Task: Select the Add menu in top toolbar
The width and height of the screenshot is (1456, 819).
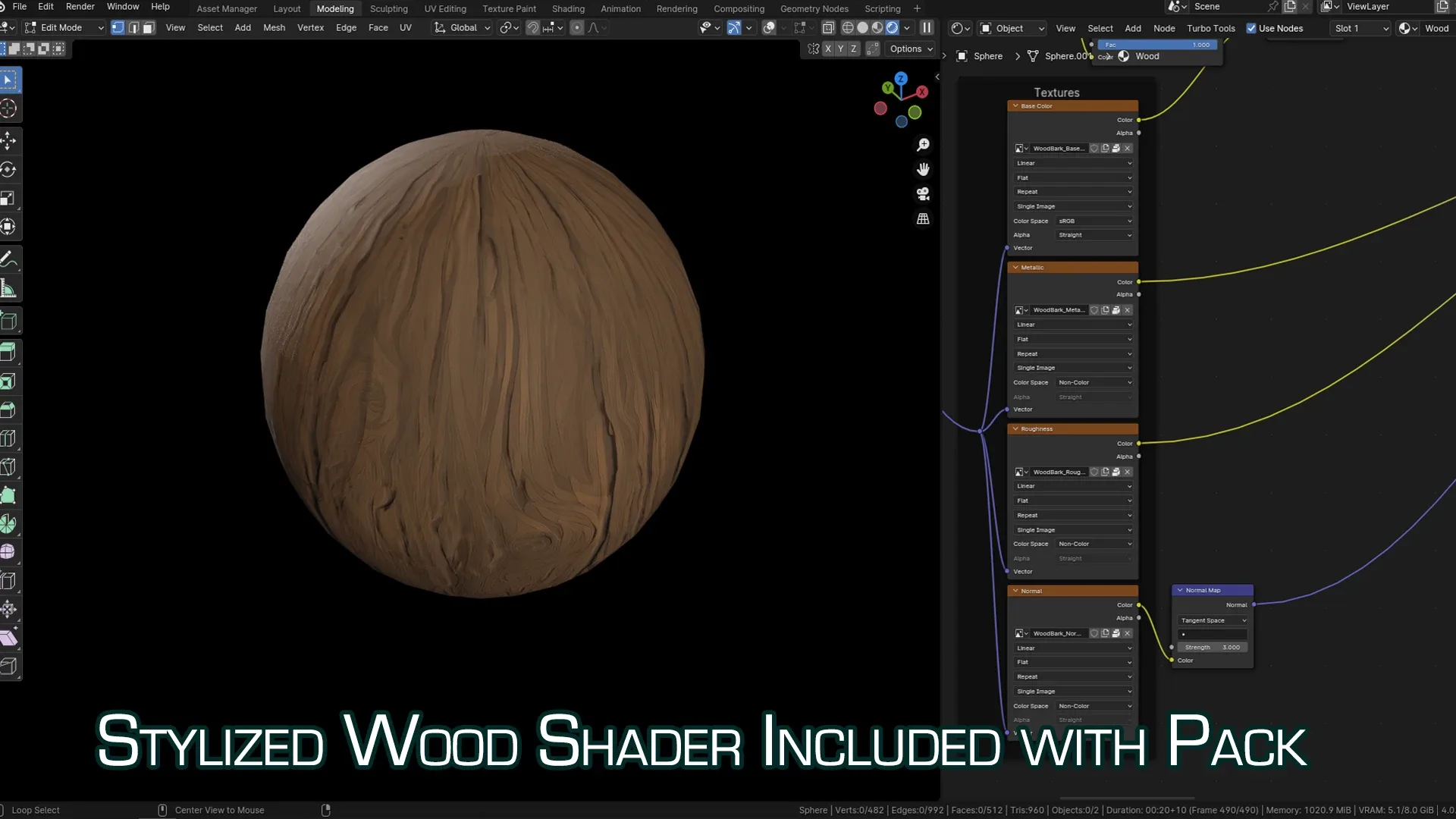Action: point(243,27)
